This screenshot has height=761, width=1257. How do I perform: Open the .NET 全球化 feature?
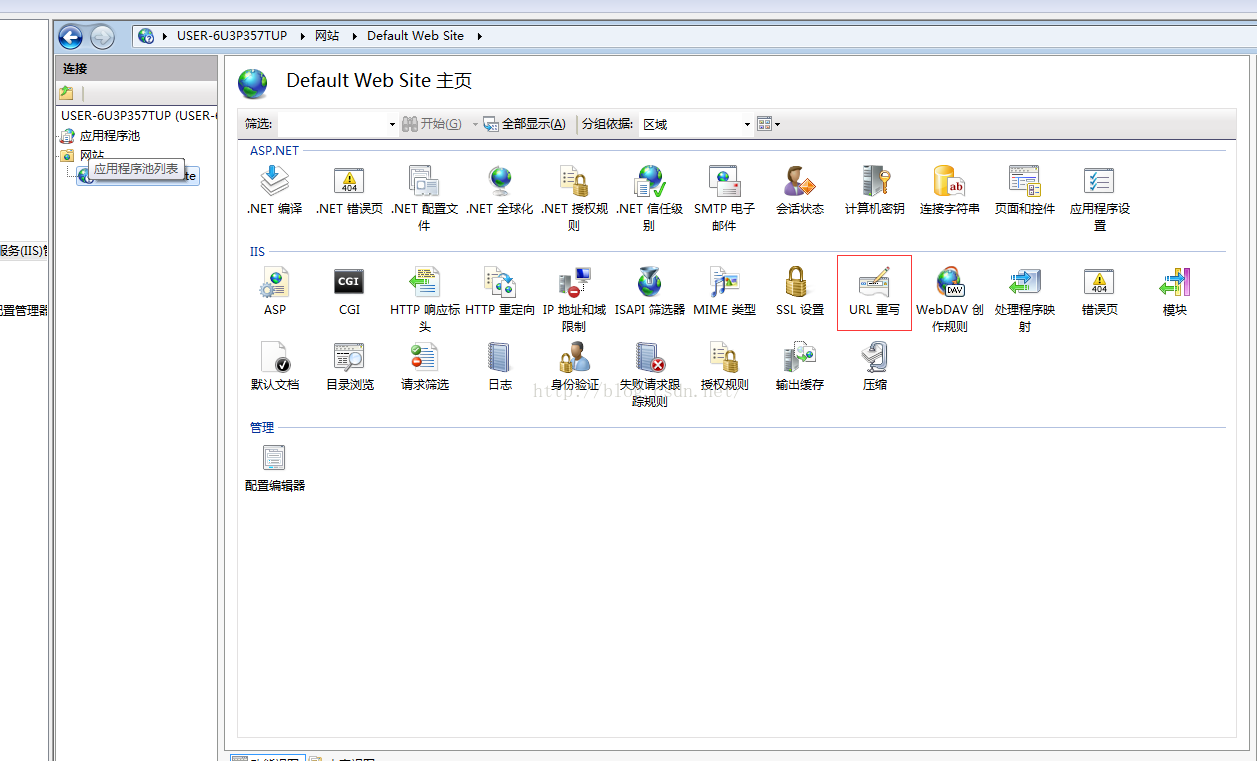[500, 190]
